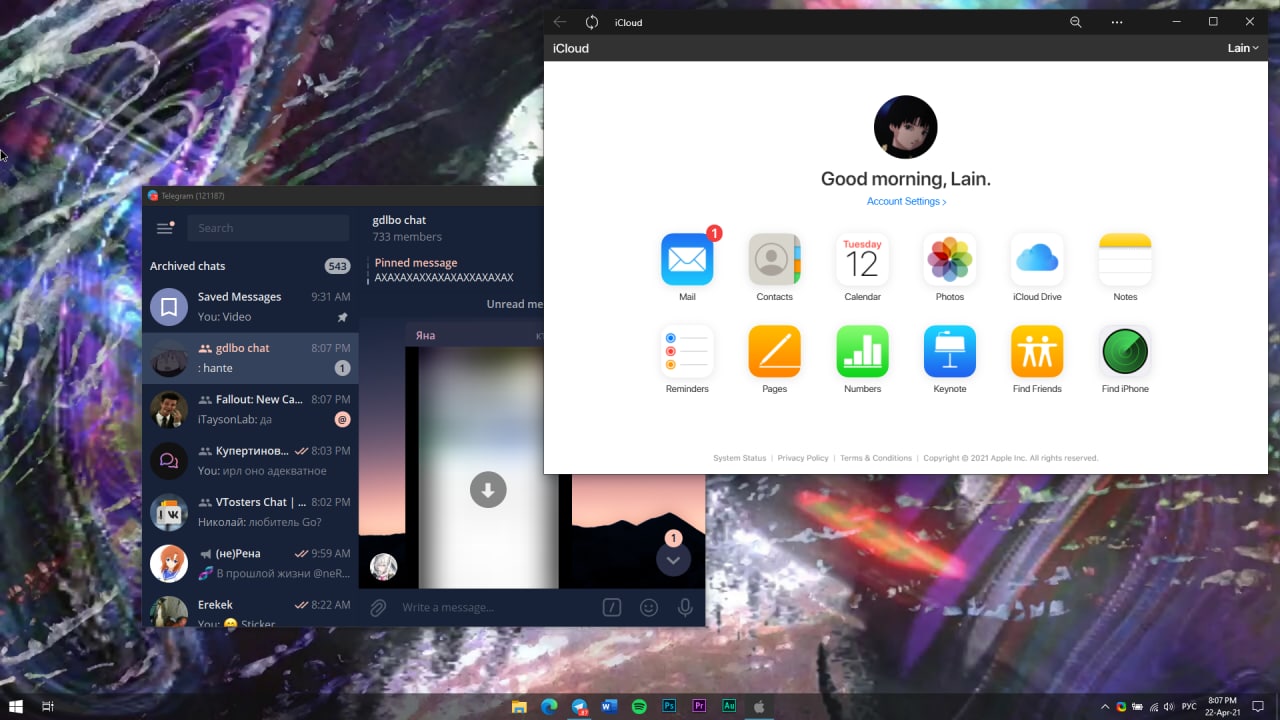Switch to the iCloud app on the taskbar
Viewport: 1280px width, 720px height.
click(759, 706)
